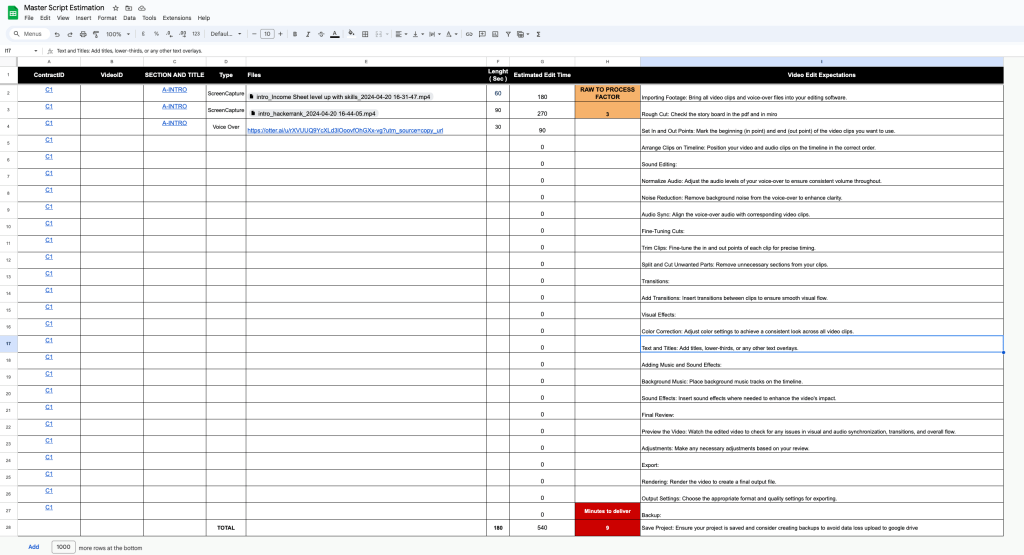
Task: Format as currency icon
Action: click(143, 34)
